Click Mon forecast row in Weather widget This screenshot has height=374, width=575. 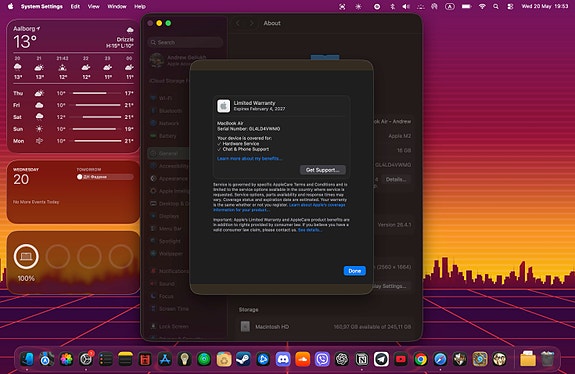coord(73,141)
